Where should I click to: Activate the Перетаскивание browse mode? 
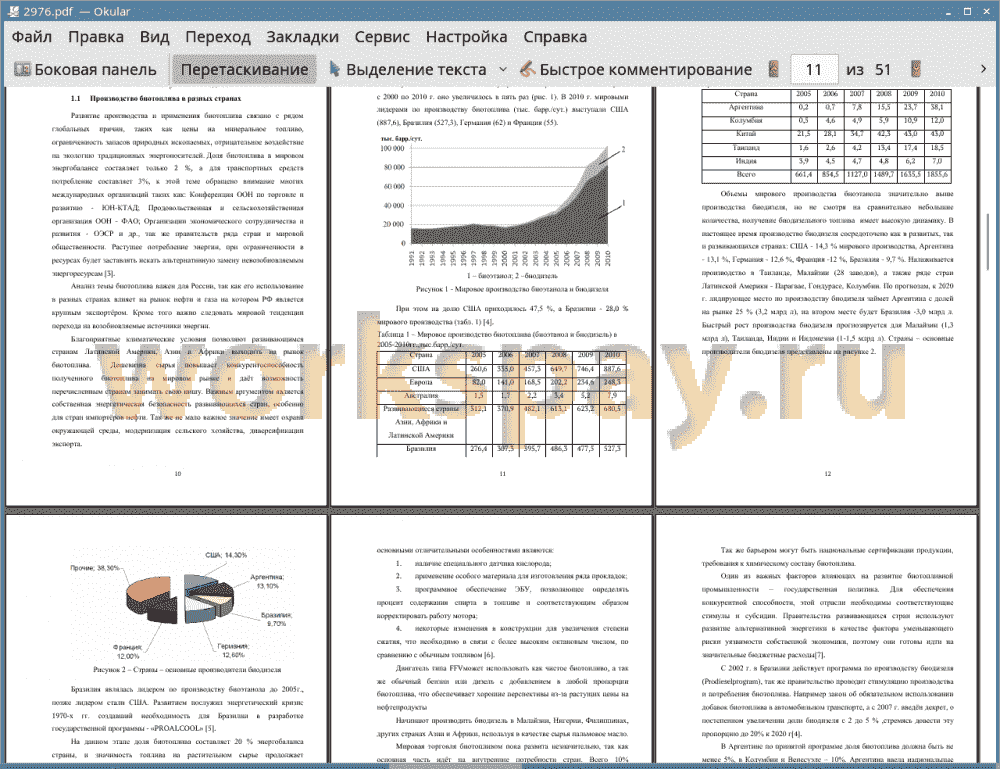244,70
